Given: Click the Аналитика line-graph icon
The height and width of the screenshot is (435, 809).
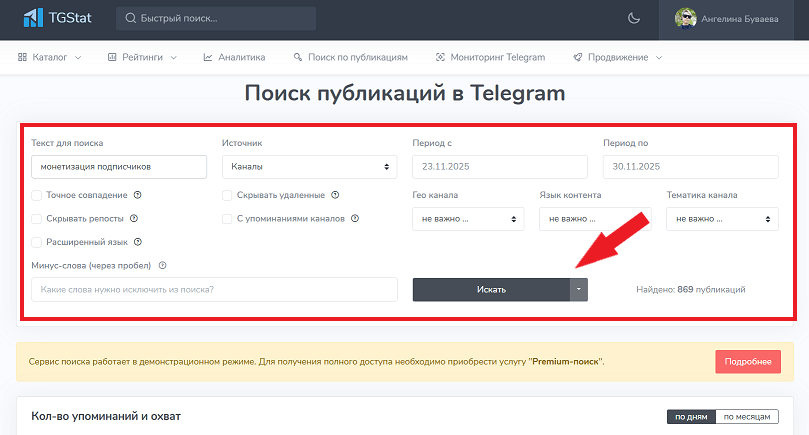Looking at the screenshot, I should (208, 57).
